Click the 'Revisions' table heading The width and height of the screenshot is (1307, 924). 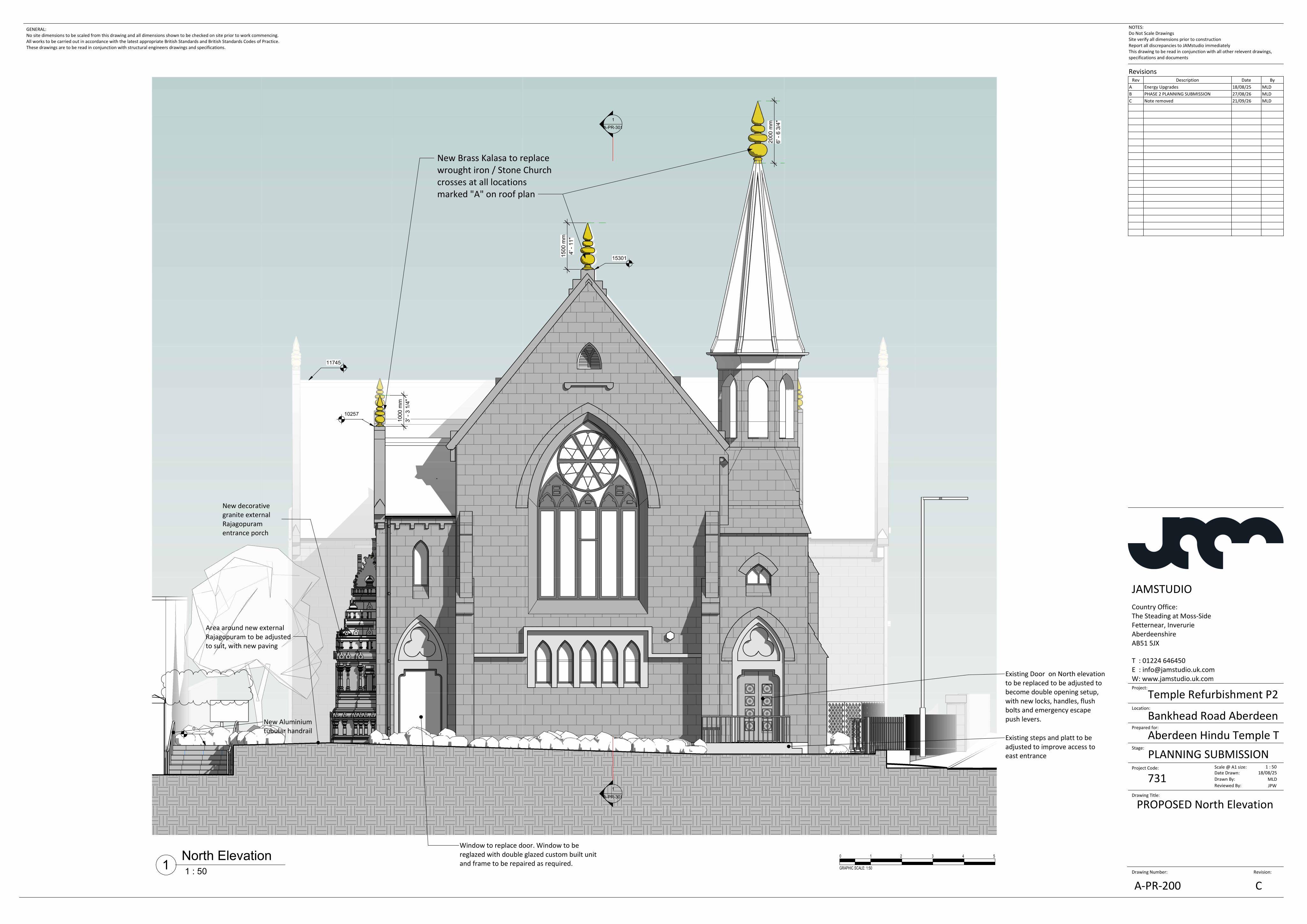click(x=1142, y=72)
